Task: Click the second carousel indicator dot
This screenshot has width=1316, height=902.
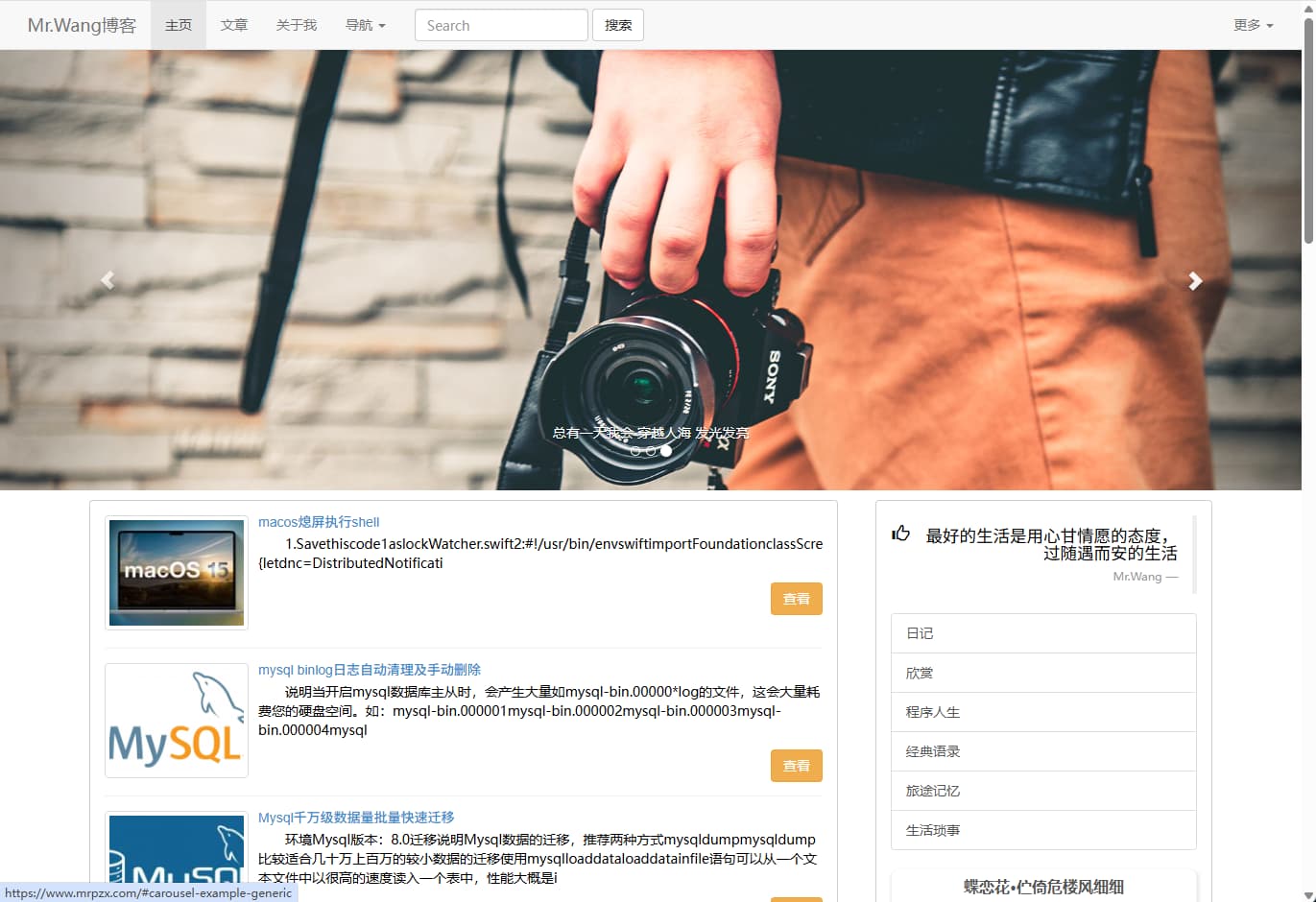Action: 651,450
